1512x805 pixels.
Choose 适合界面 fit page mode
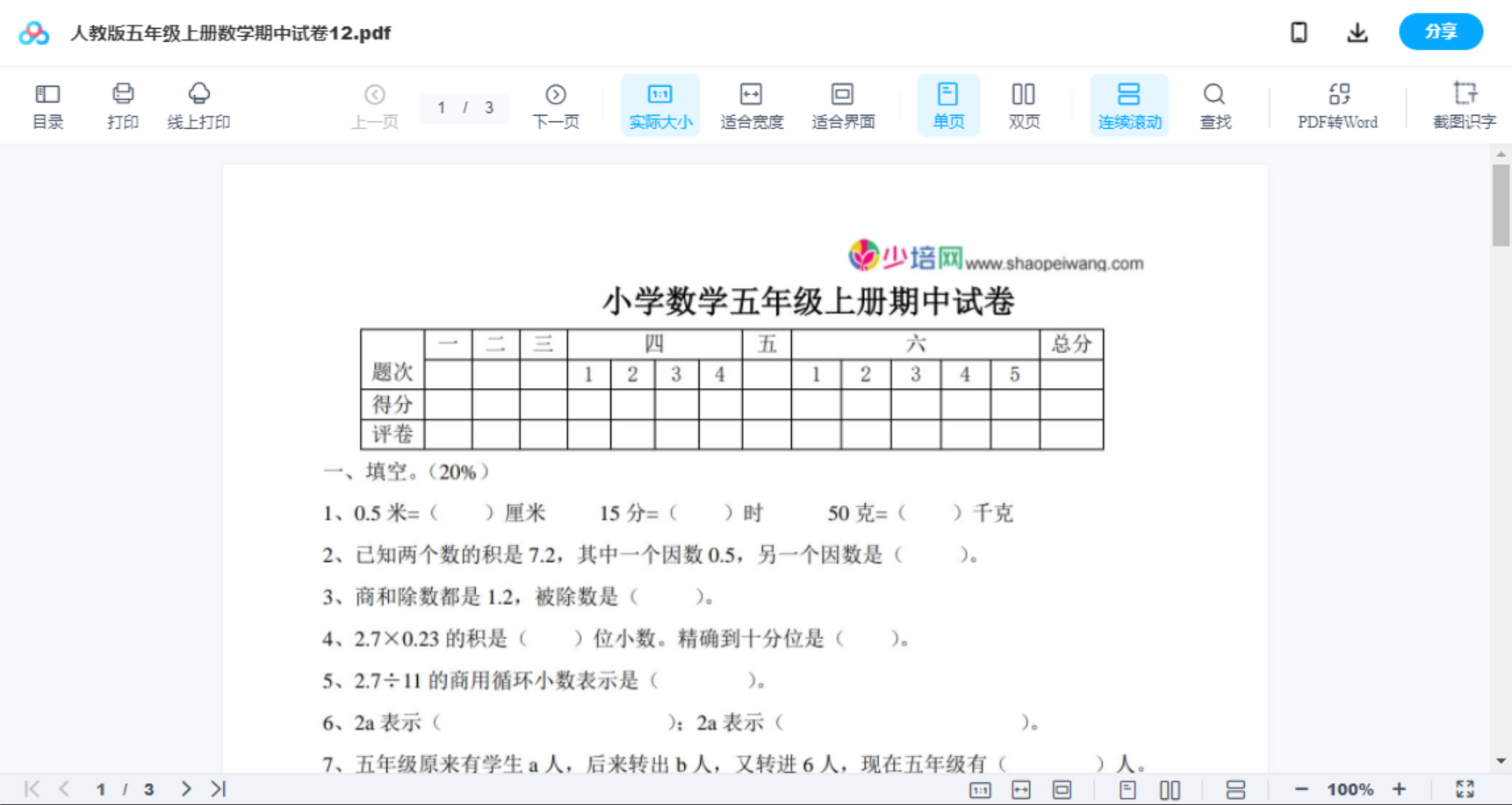pyautogui.click(x=843, y=104)
